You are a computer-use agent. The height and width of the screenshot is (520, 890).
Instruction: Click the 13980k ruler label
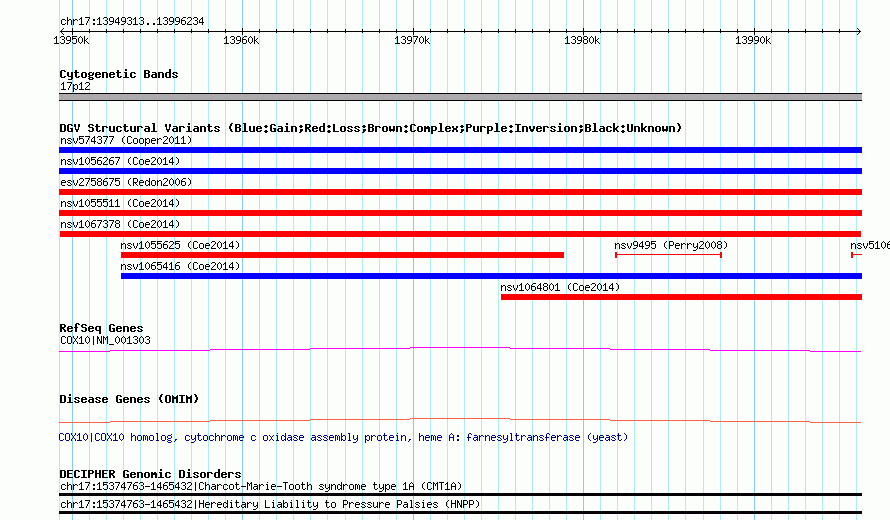pos(582,40)
